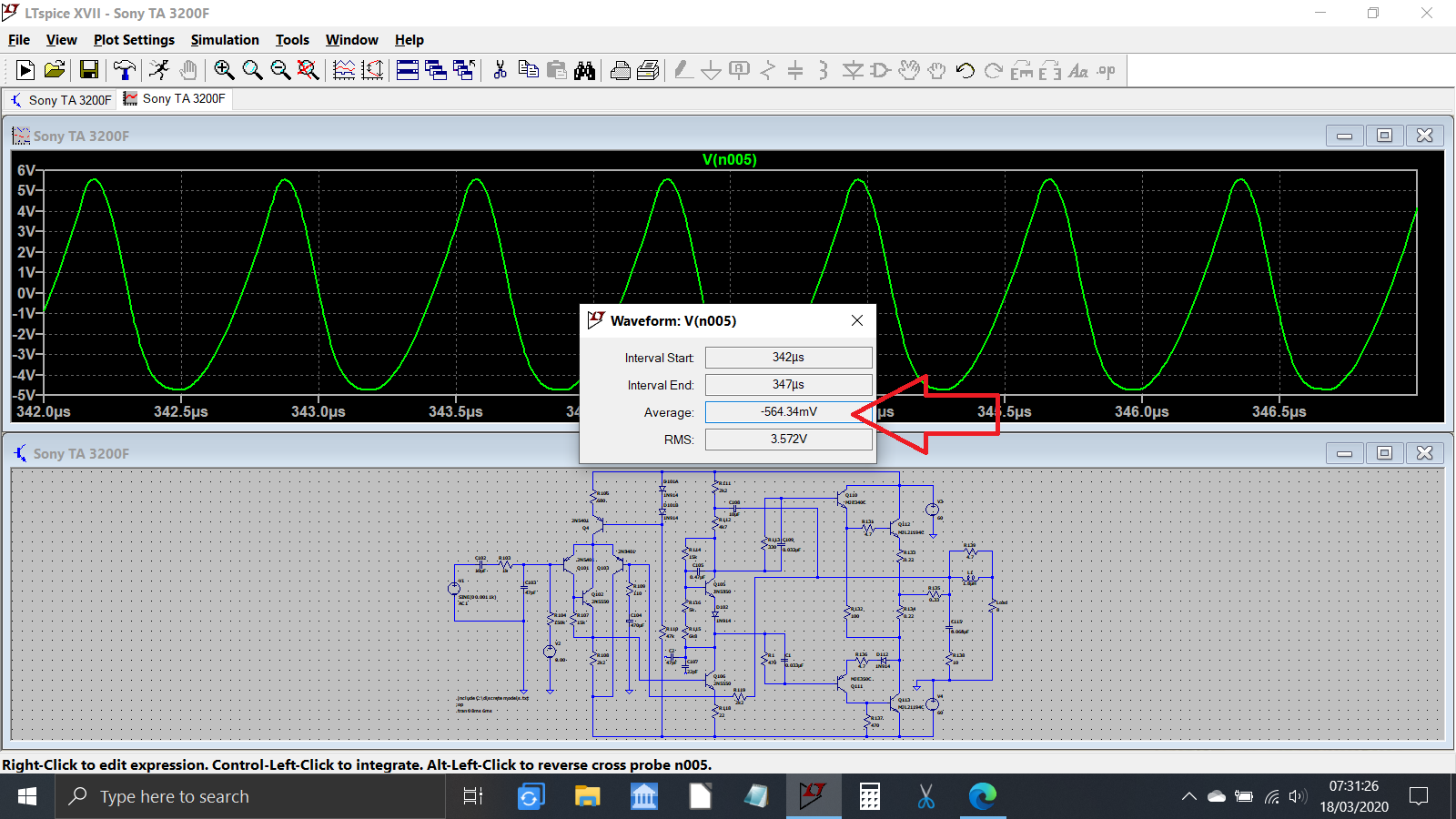Image resolution: width=1456 pixels, height=819 pixels.
Task: Click the binoculars Find icon
Action: pyautogui.click(x=585, y=70)
